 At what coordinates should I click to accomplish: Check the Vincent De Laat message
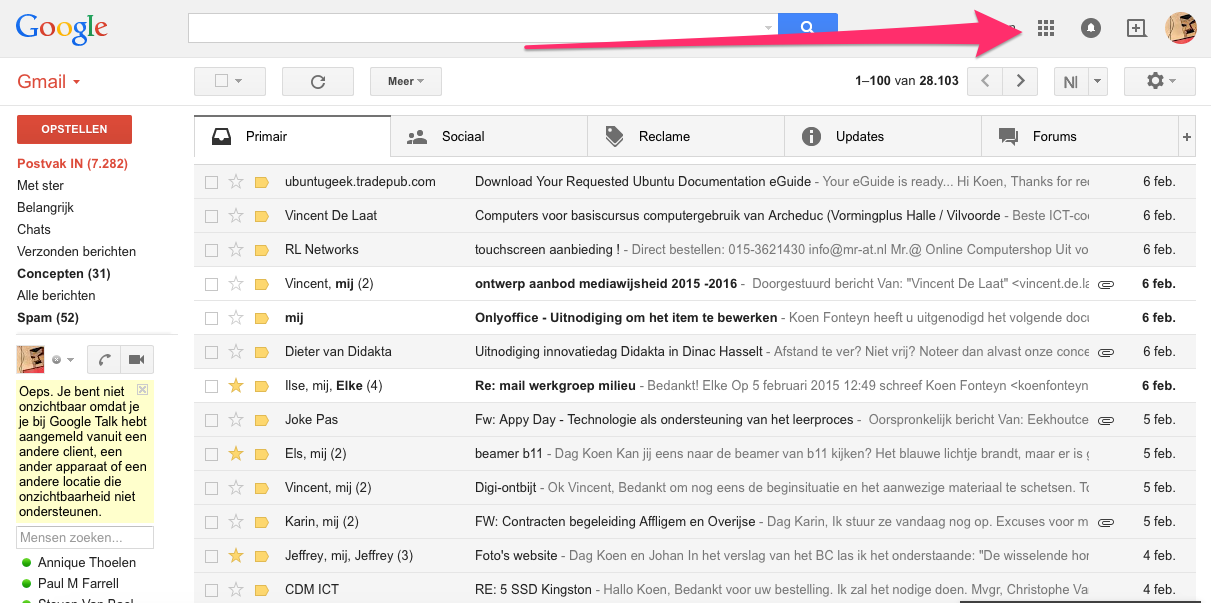coord(211,216)
